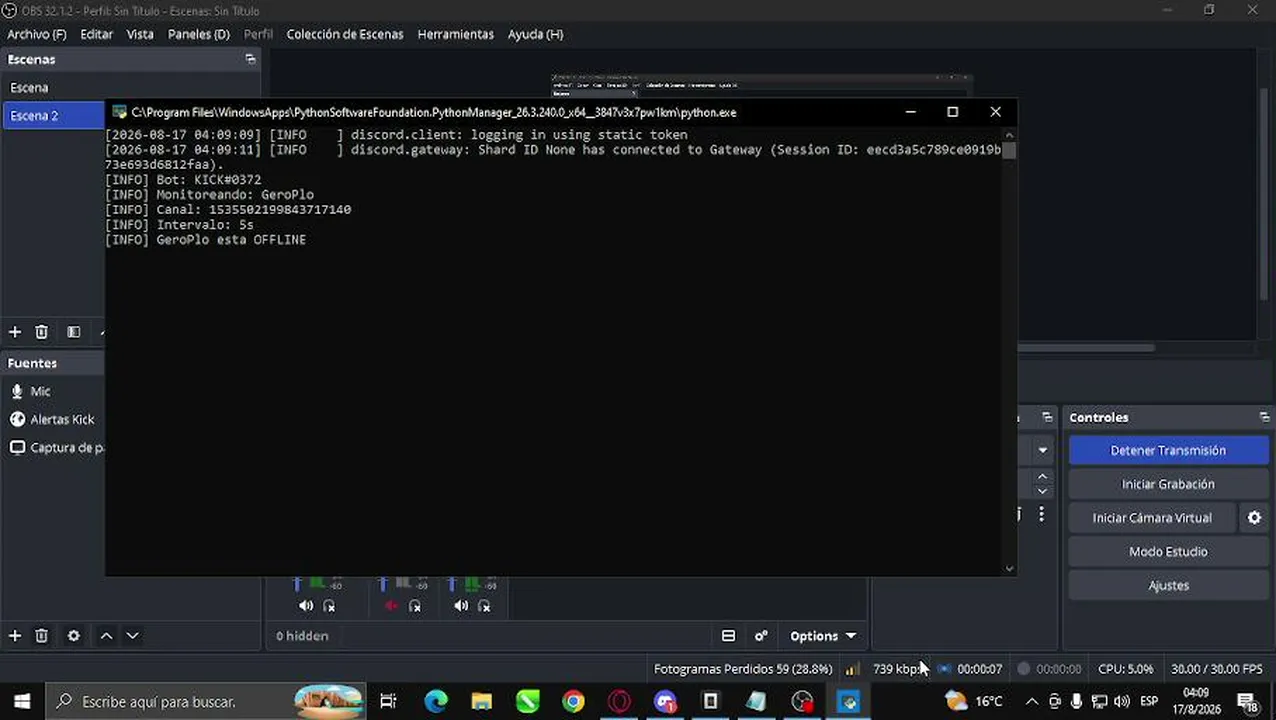Image resolution: width=1276 pixels, height=720 pixels.
Task: Undock the Escenas panel with its float icon
Action: tap(250, 59)
